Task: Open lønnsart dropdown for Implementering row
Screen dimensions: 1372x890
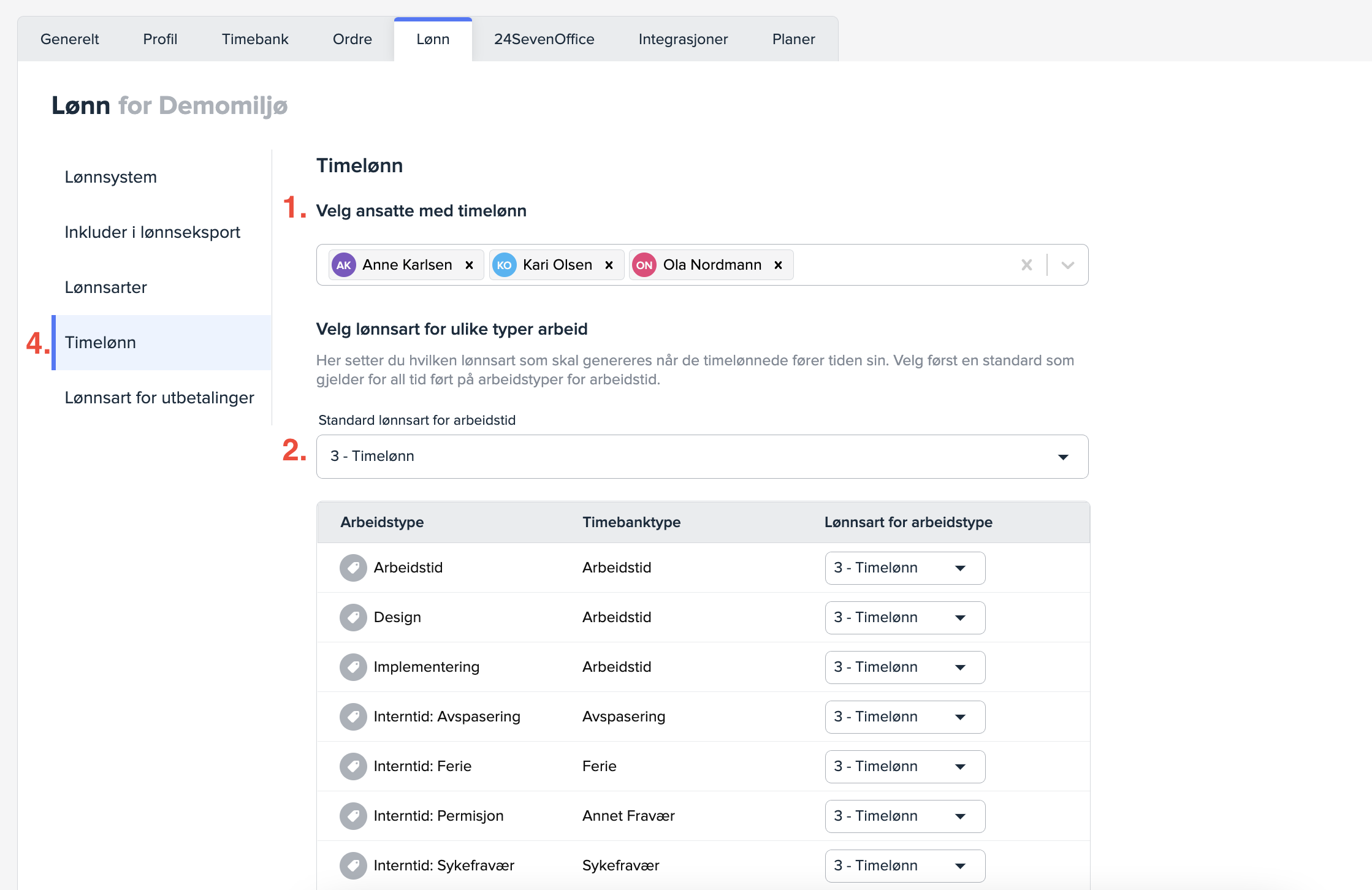Action: (x=905, y=667)
